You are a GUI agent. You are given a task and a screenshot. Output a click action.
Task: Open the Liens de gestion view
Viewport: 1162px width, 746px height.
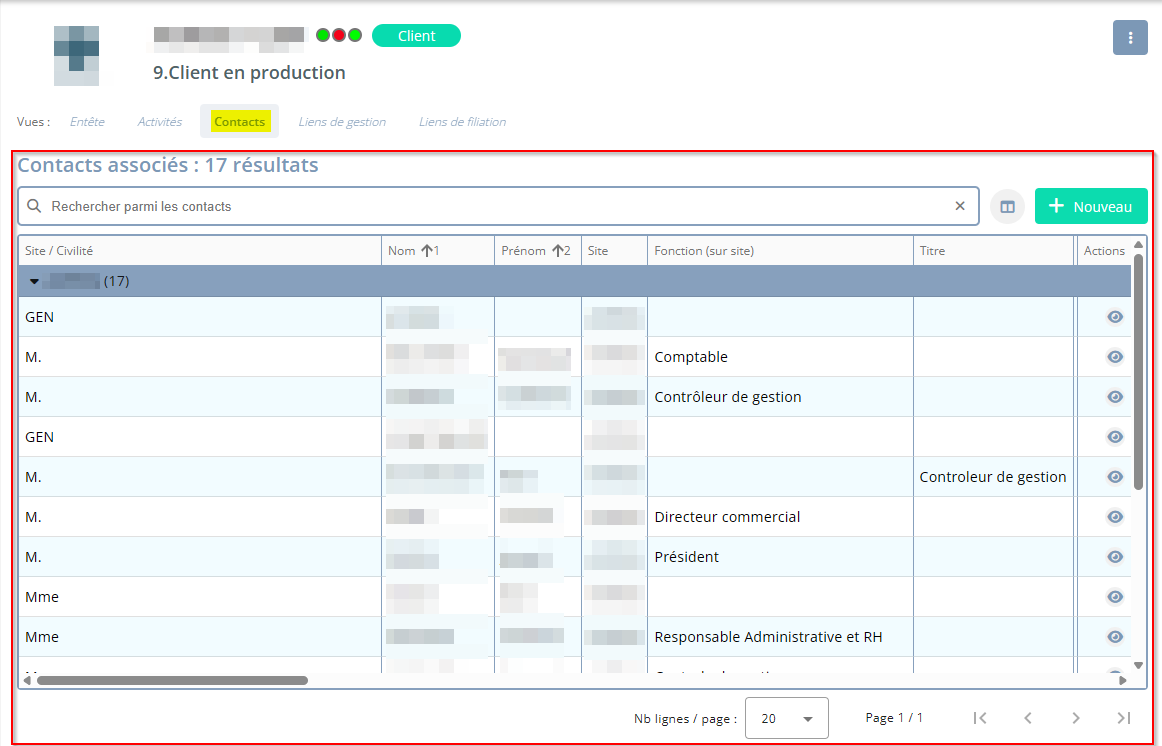pos(342,122)
